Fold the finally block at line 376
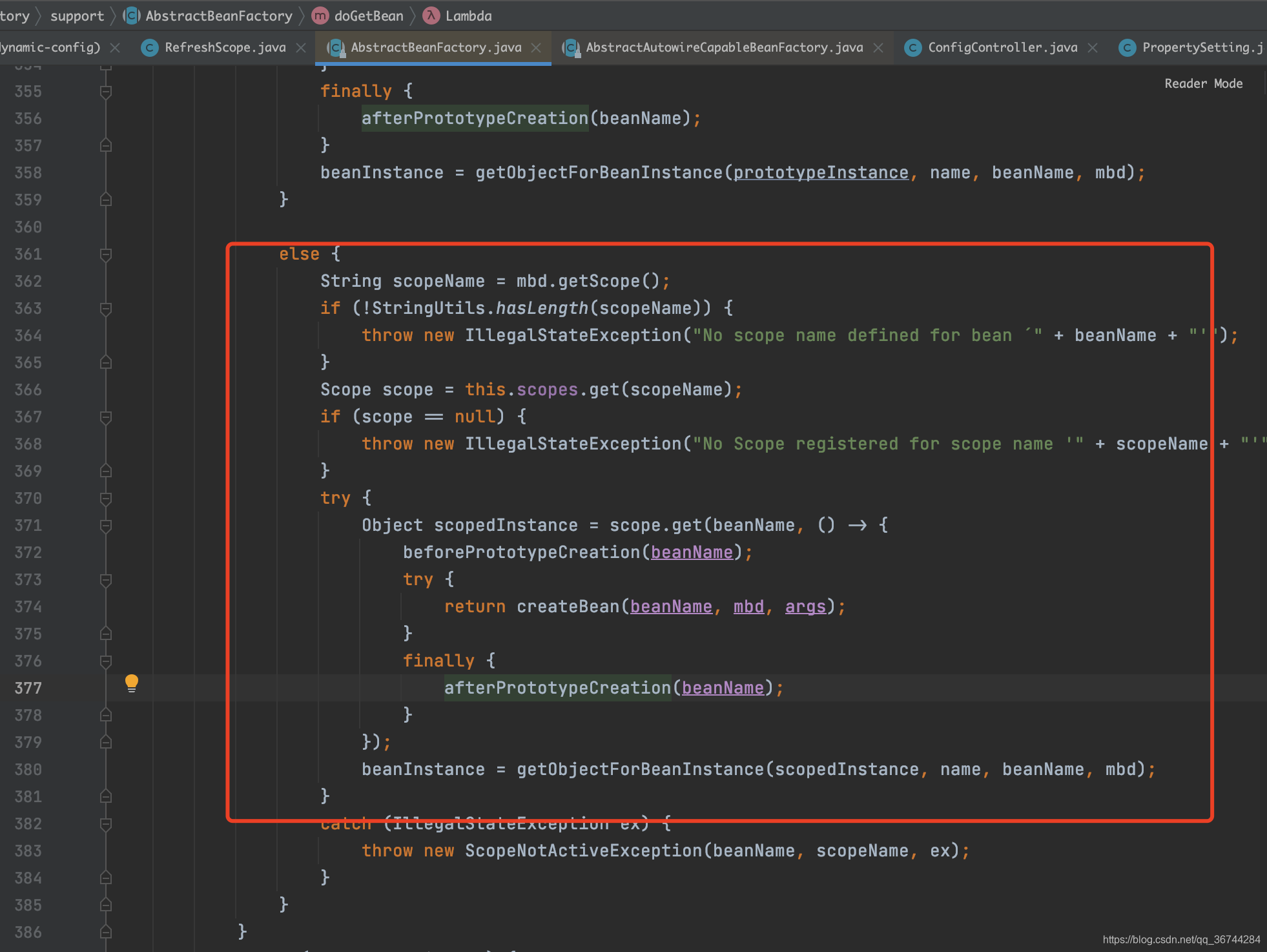 (x=106, y=661)
